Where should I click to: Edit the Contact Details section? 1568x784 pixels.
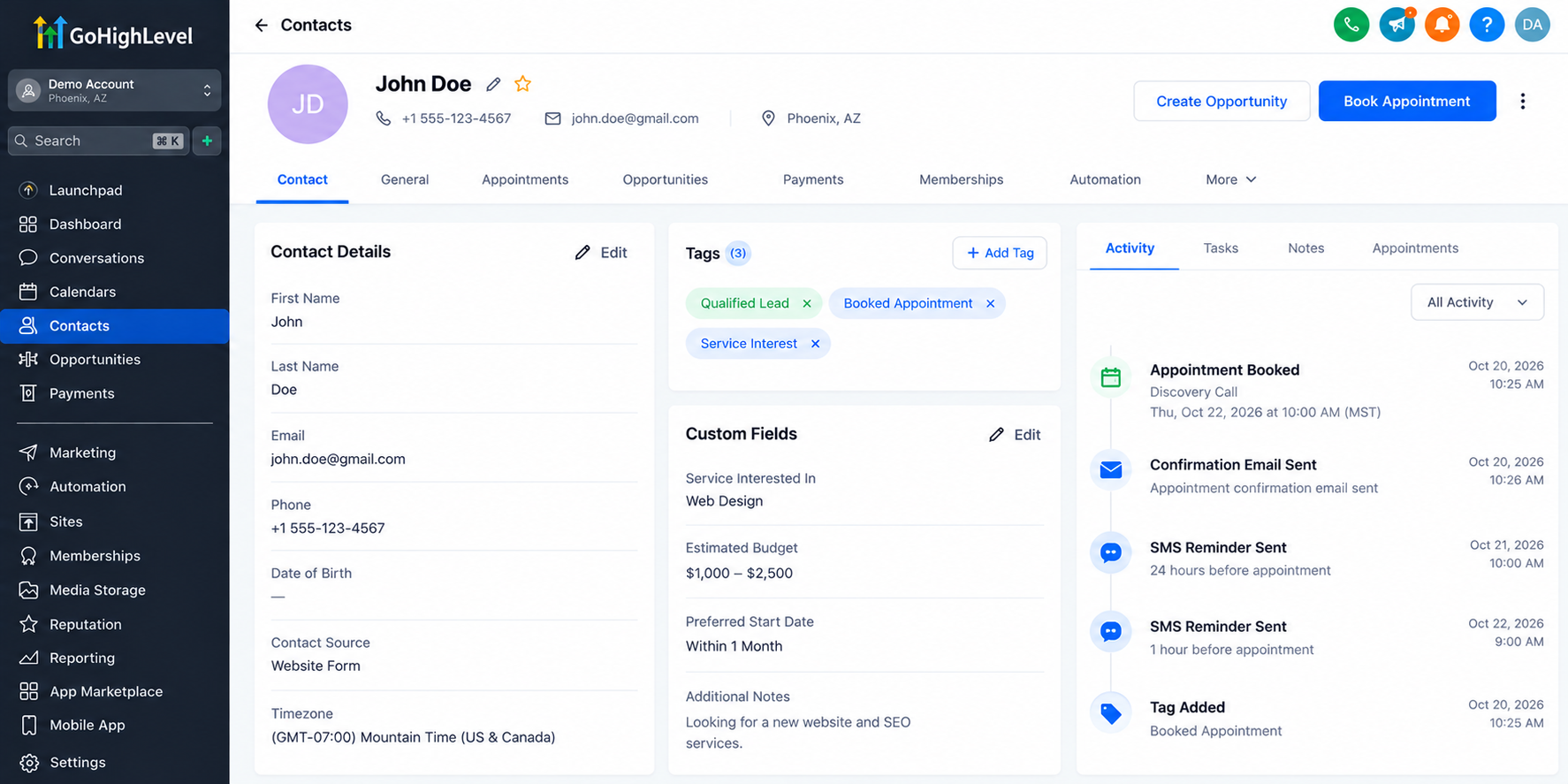(x=601, y=253)
